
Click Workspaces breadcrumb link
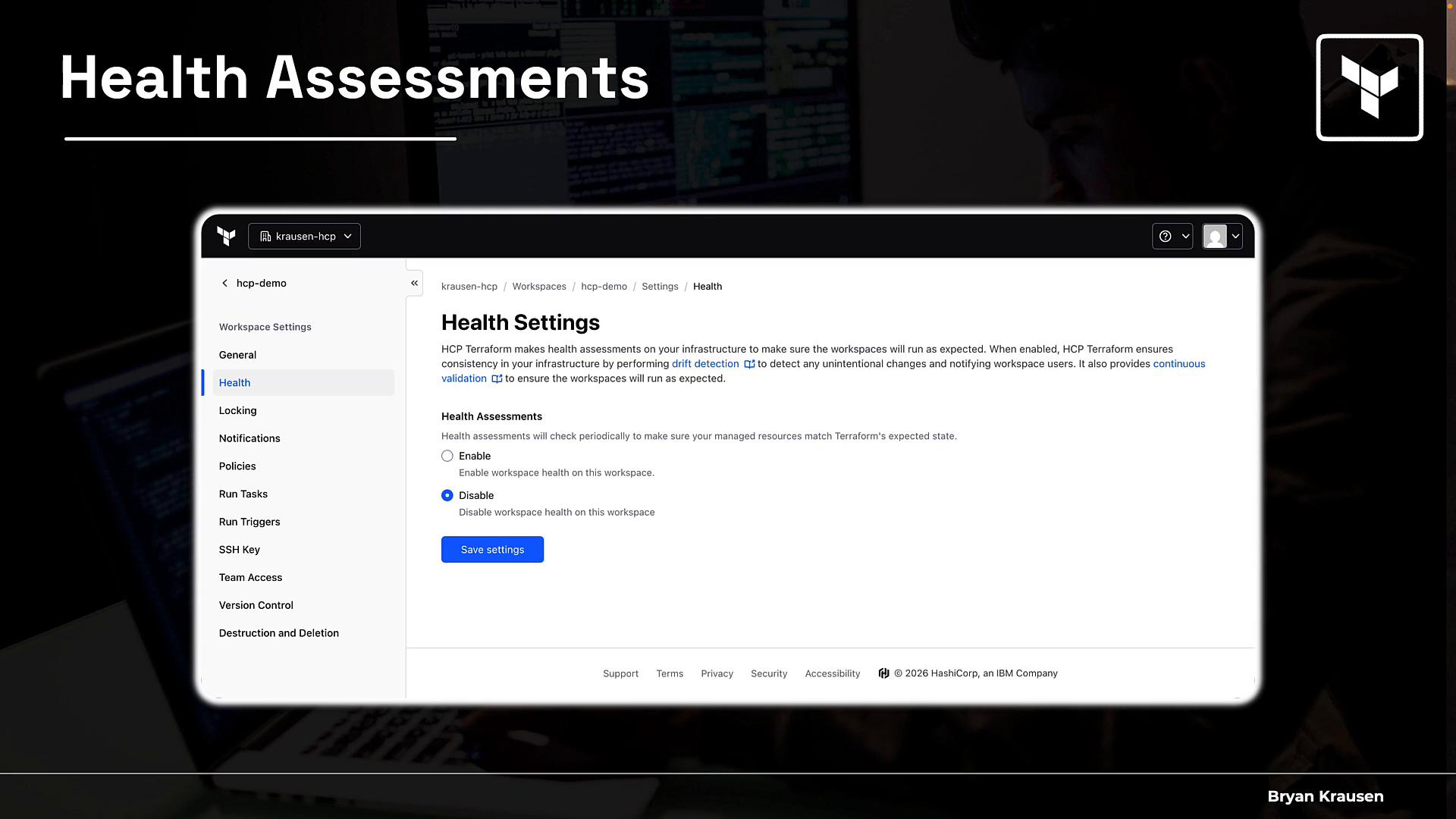539,287
